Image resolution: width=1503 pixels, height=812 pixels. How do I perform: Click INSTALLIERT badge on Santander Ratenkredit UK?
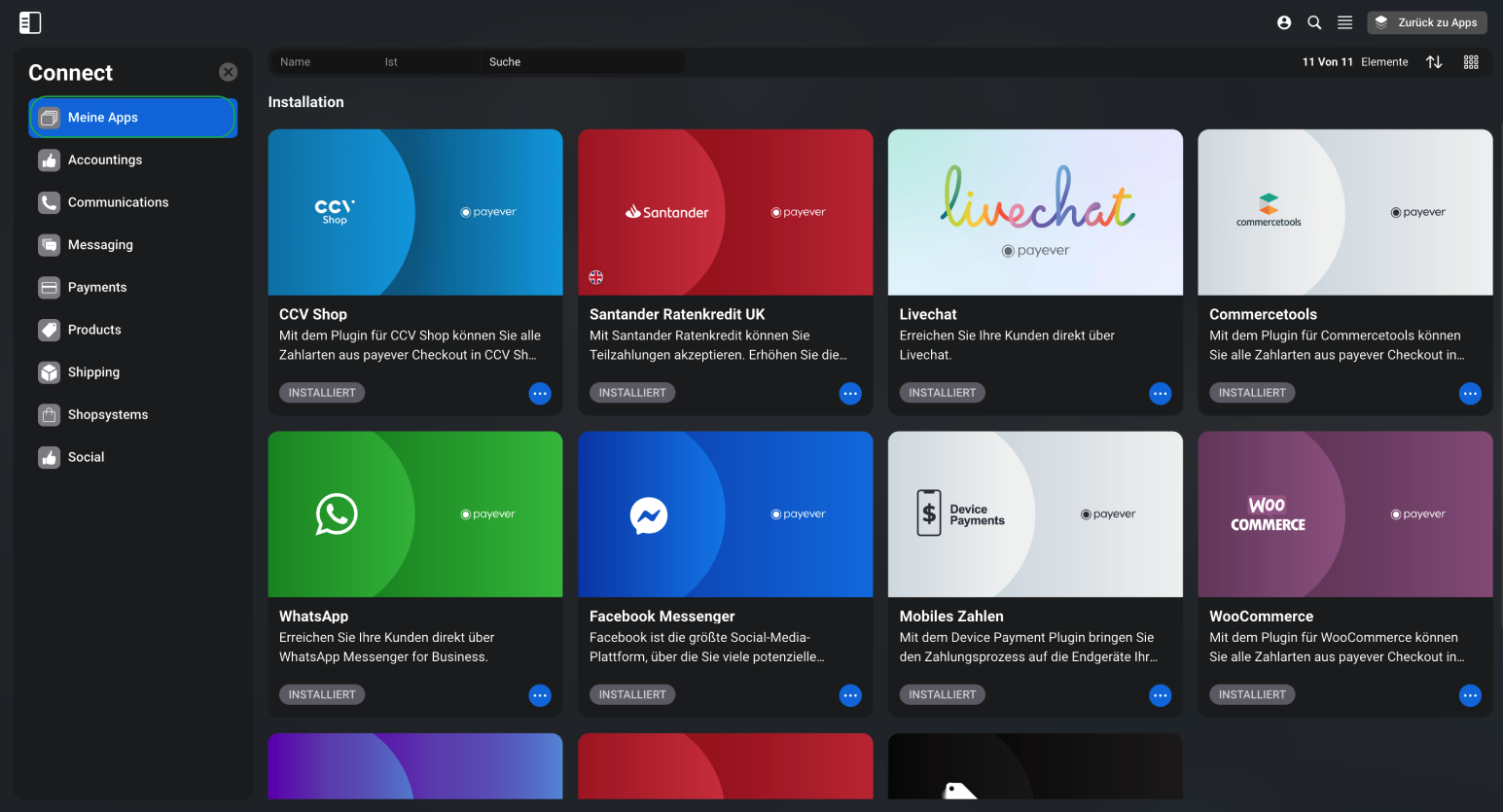tap(632, 393)
